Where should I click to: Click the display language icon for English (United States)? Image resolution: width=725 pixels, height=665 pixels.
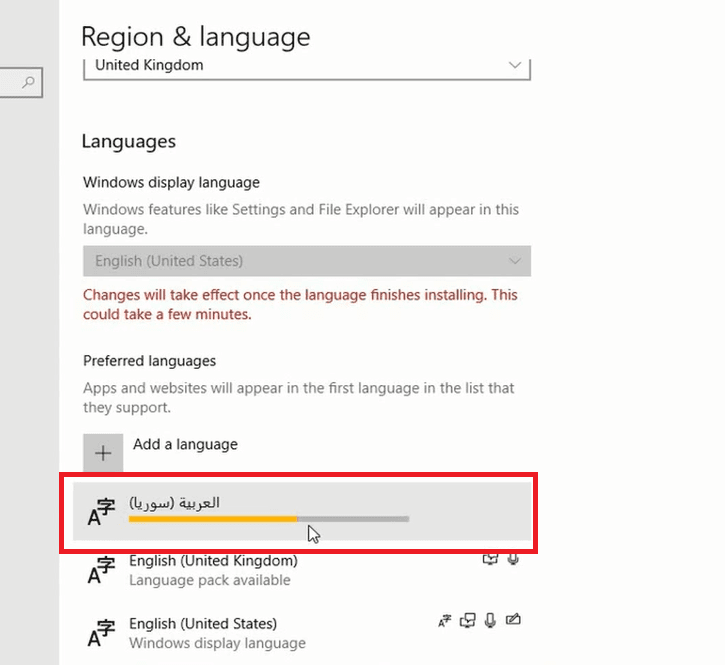pyautogui.click(x=445, y=622)
